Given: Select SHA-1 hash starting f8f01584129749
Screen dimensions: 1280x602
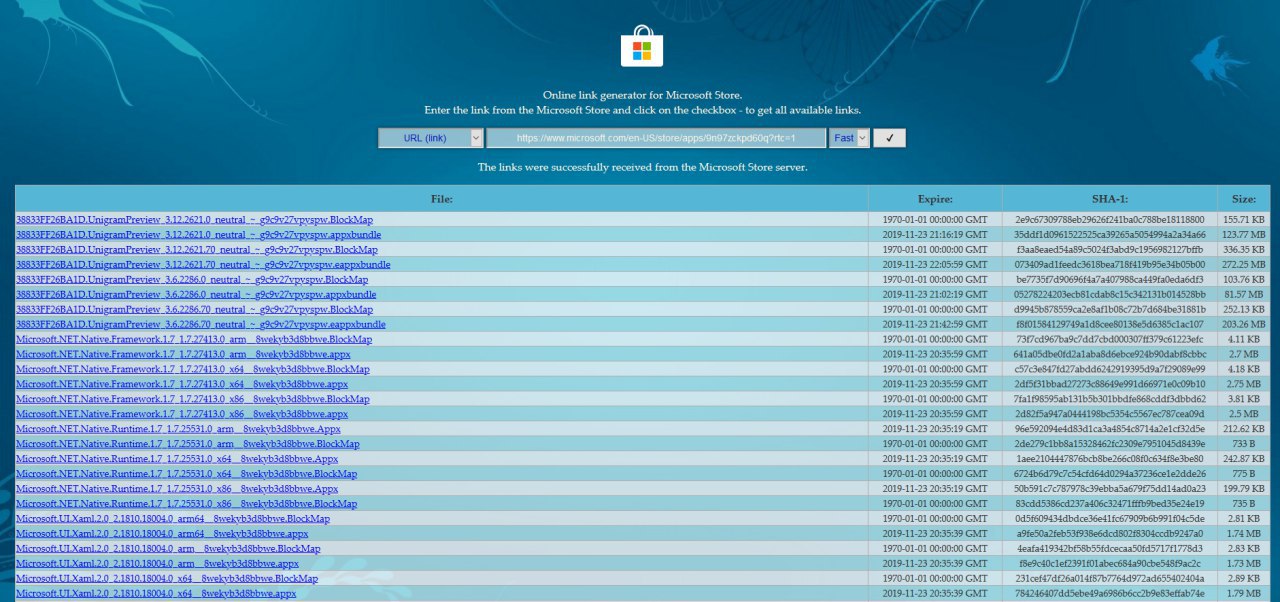Looking at the screenshot, I should [1110, 324].
